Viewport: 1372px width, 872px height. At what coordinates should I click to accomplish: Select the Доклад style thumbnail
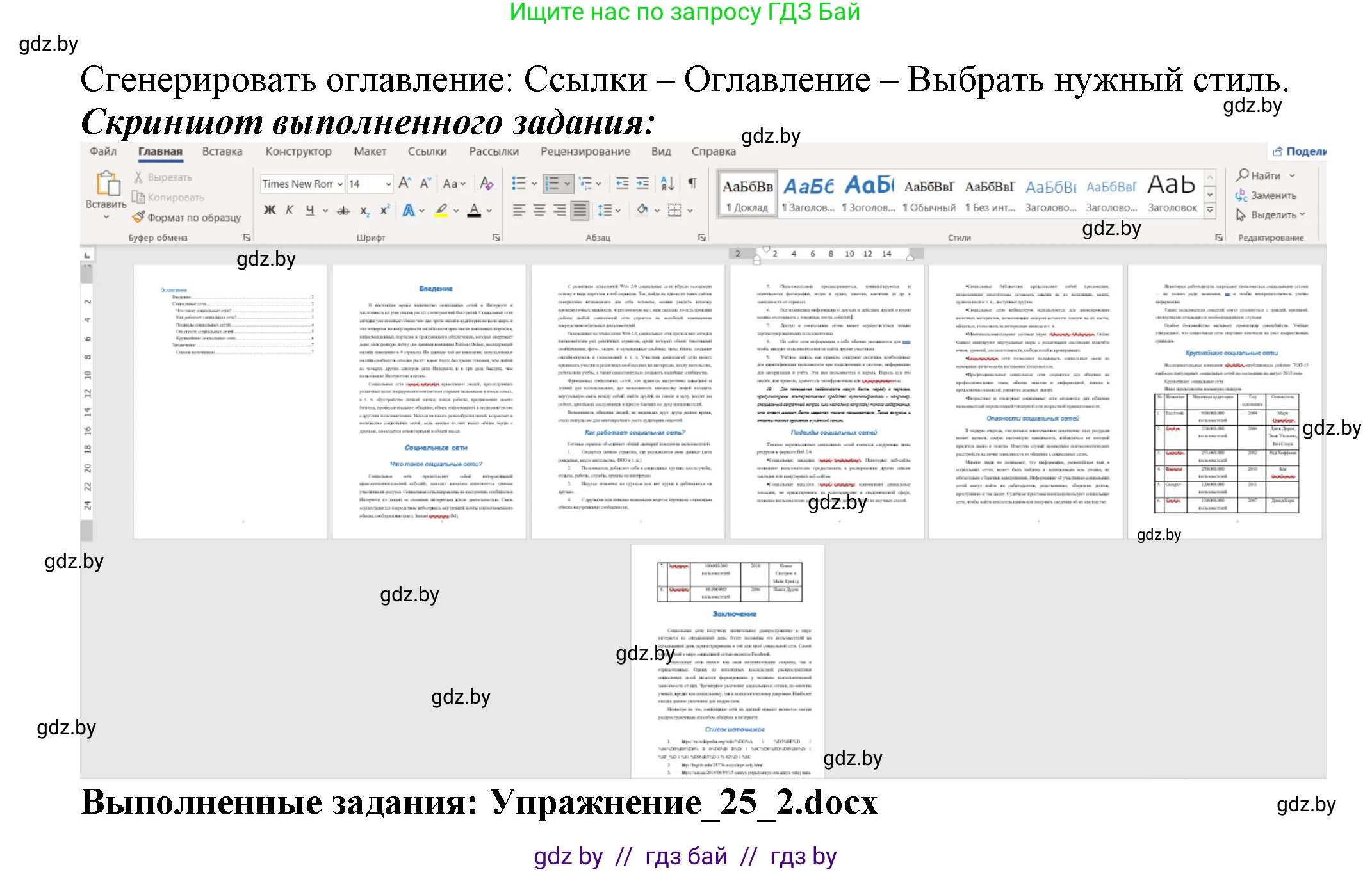point(747,192)
